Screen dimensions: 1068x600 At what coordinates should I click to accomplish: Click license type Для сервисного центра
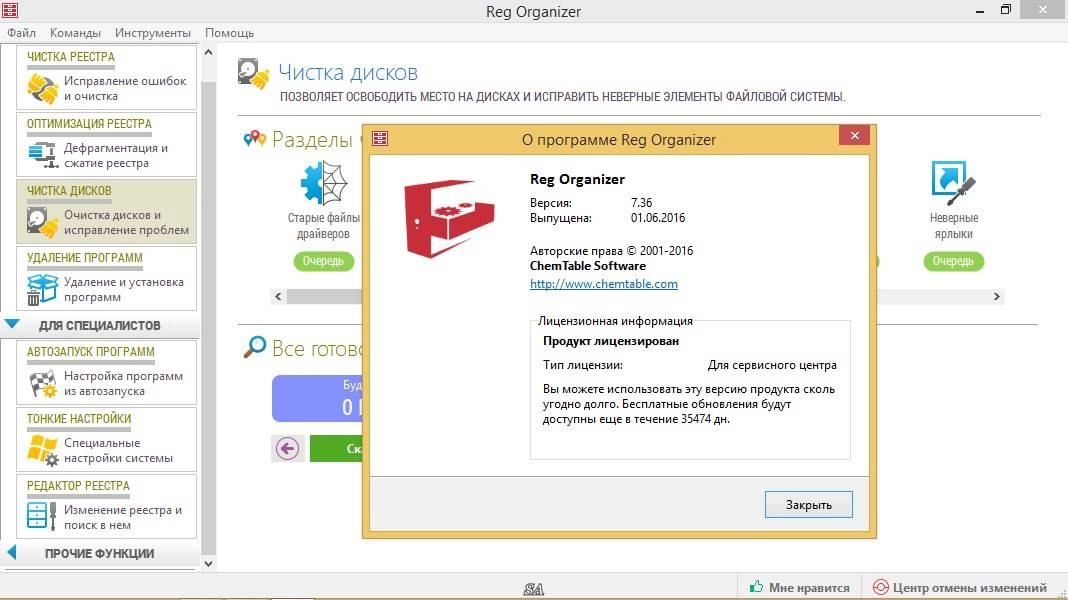coord(772,365)
